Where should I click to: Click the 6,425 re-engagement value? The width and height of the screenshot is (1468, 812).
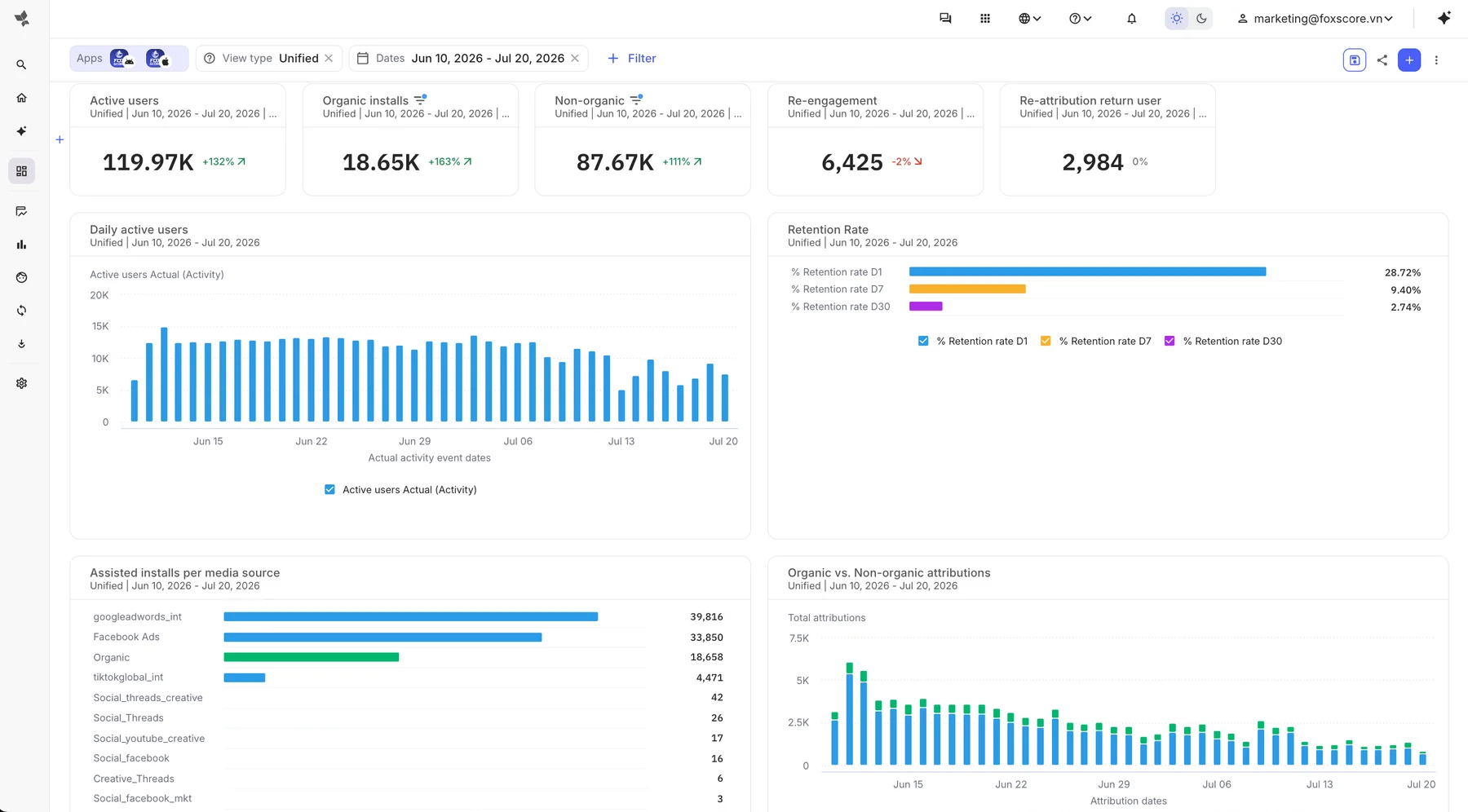(852, 162)
